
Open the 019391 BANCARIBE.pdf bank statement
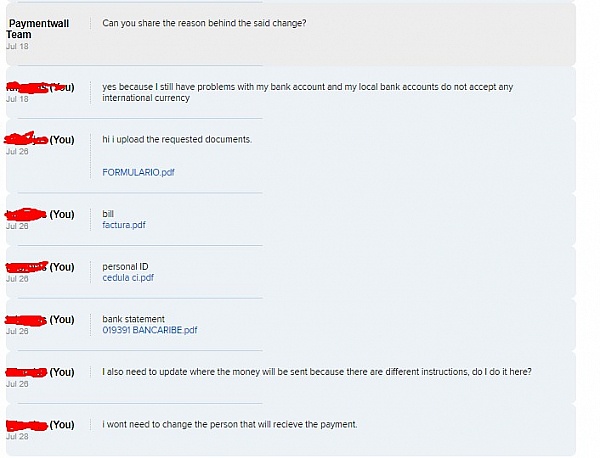pyautogui.click(x=150, y=330)
